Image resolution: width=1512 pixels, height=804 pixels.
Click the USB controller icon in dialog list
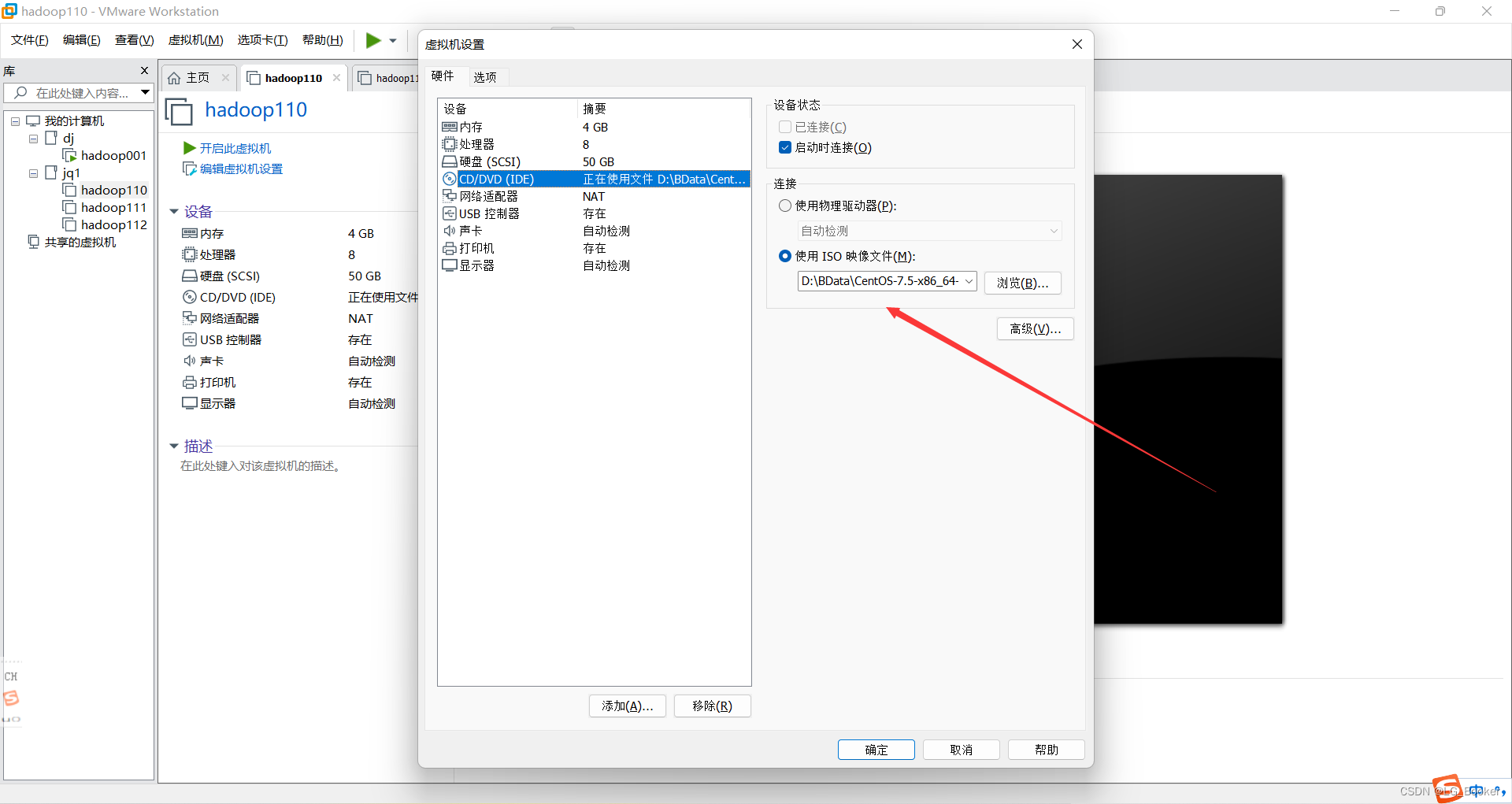(x=450, y=213)
